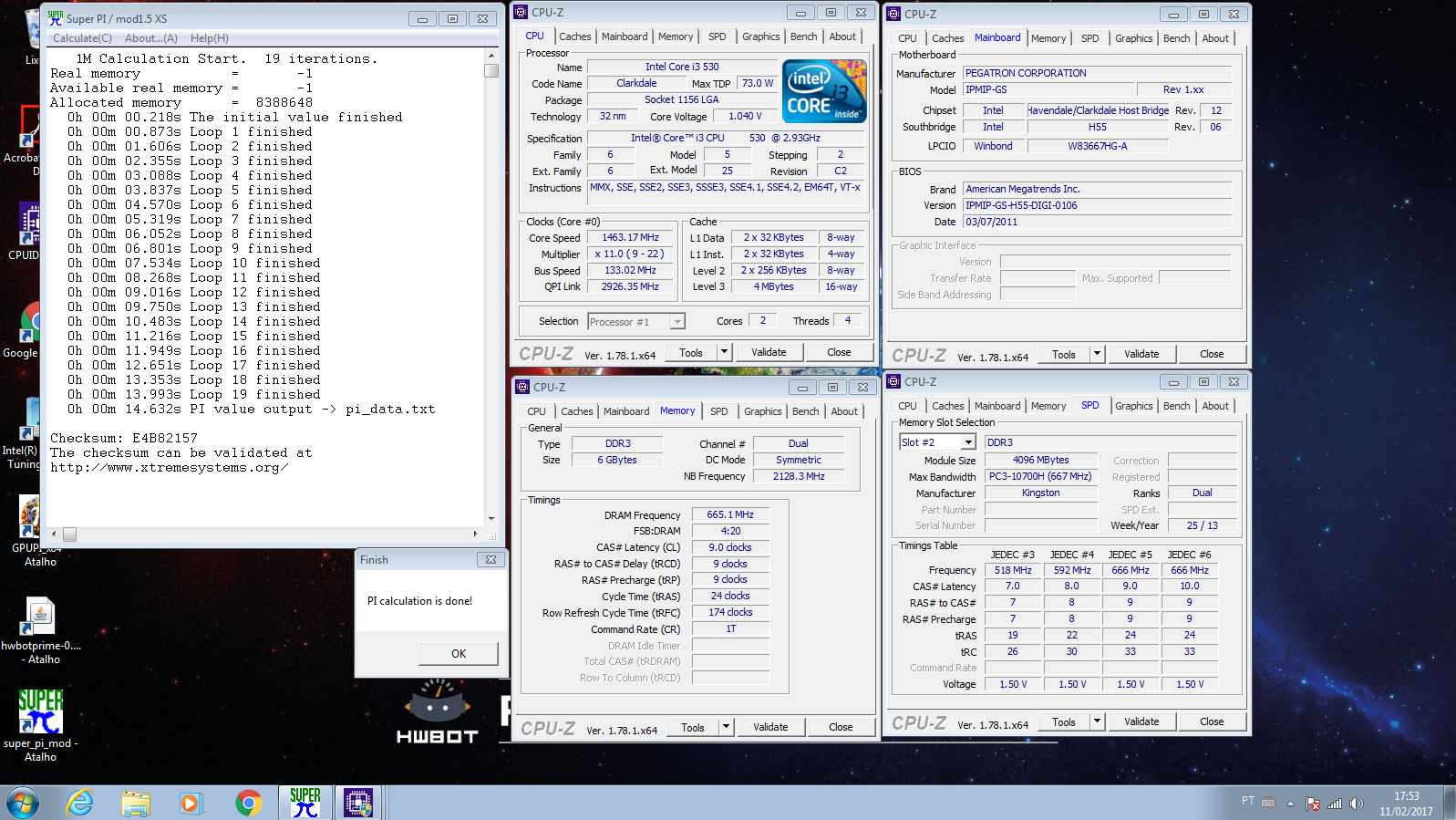This screenshot has height=820, width=1456.
Task: Open network status in system tray
Action: click(1335, 804)
